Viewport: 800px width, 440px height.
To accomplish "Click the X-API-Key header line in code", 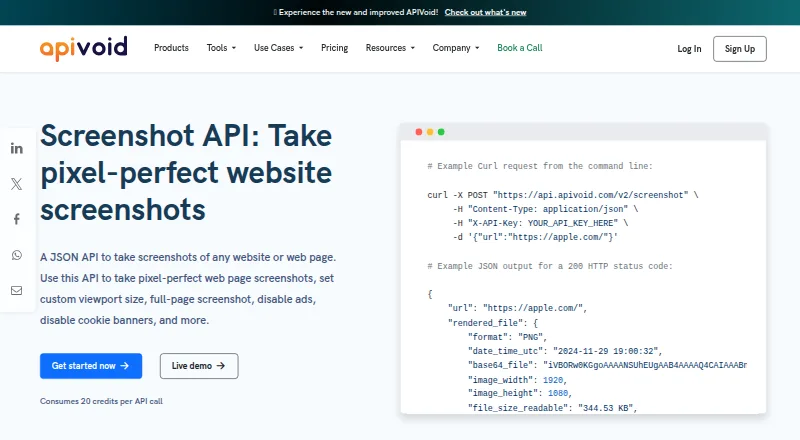I will click(x=540, y=223).
